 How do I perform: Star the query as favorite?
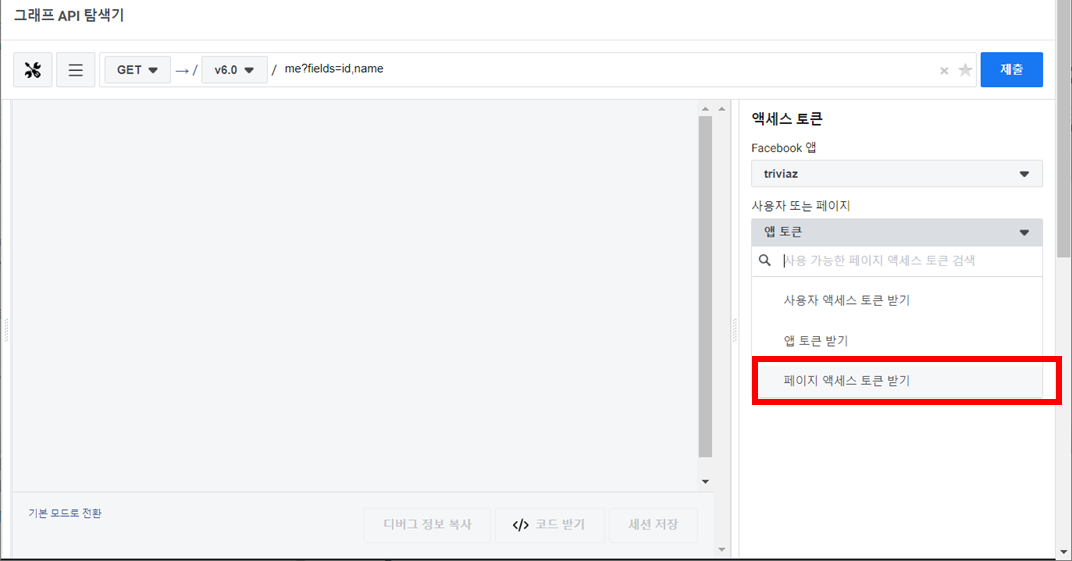(965, 70)
